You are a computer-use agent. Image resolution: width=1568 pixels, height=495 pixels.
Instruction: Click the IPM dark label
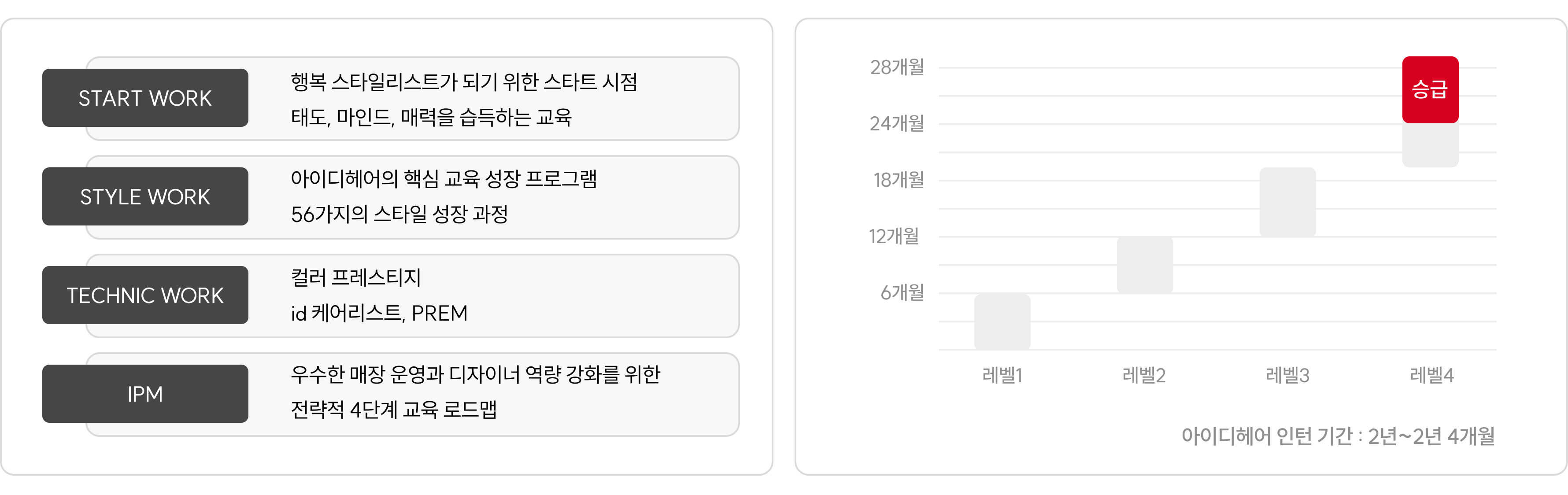tap(145, 394)
